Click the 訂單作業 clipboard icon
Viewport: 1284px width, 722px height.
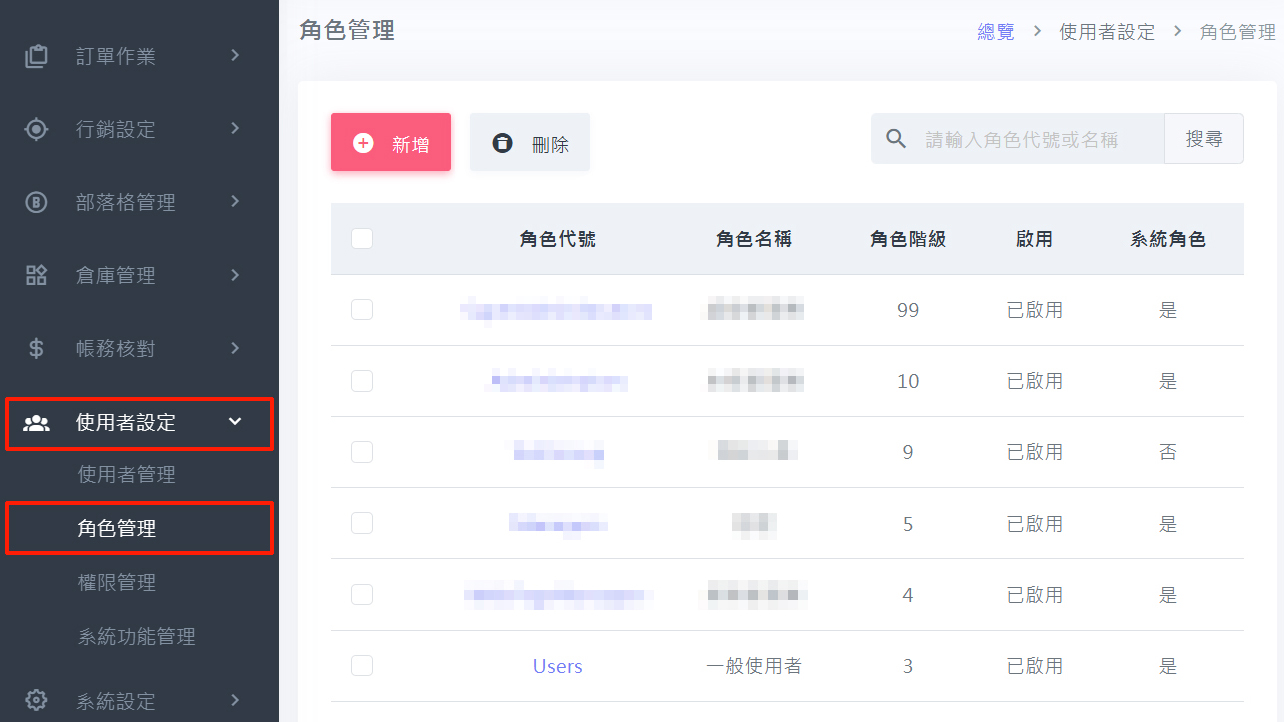pos(36,56)
